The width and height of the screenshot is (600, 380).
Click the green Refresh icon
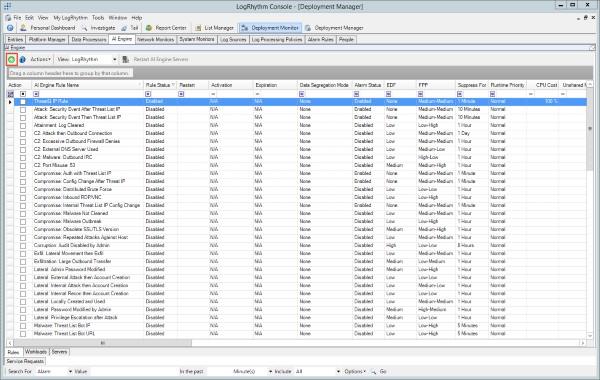click(x=11, y=59)
